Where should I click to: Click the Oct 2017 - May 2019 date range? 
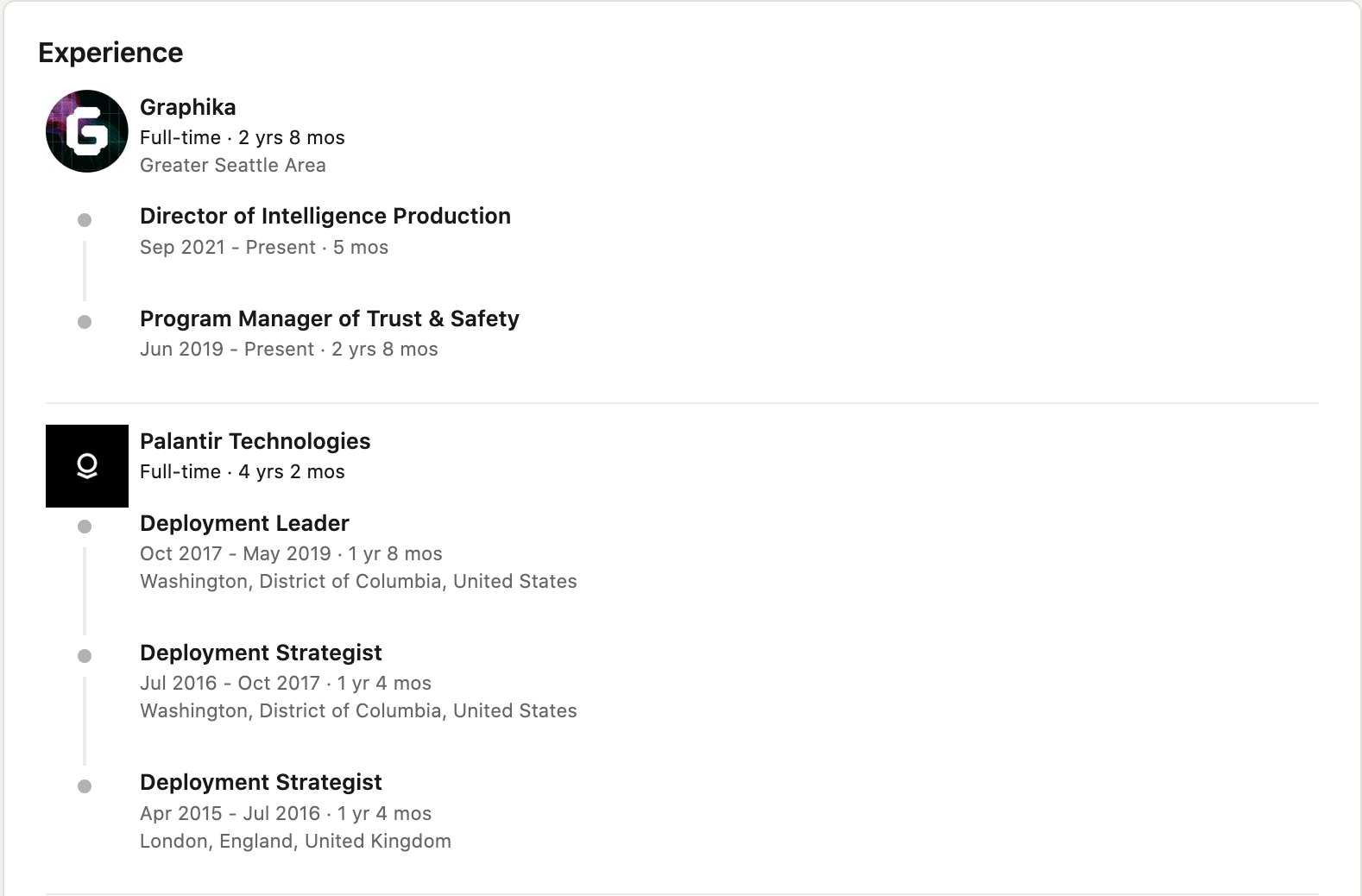point(236,553)
